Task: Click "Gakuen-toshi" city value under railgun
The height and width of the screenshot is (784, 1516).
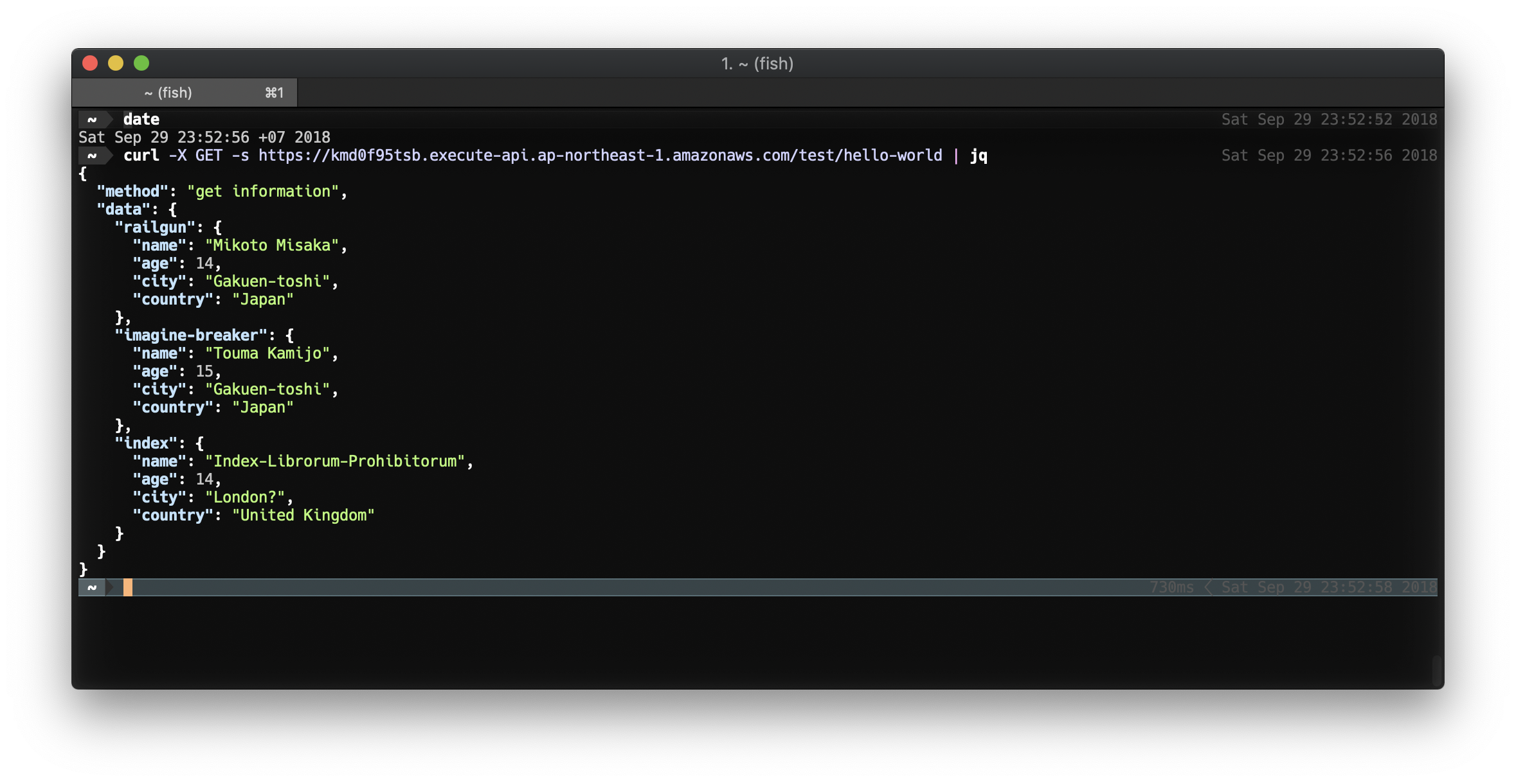Action: click(267, 281)
